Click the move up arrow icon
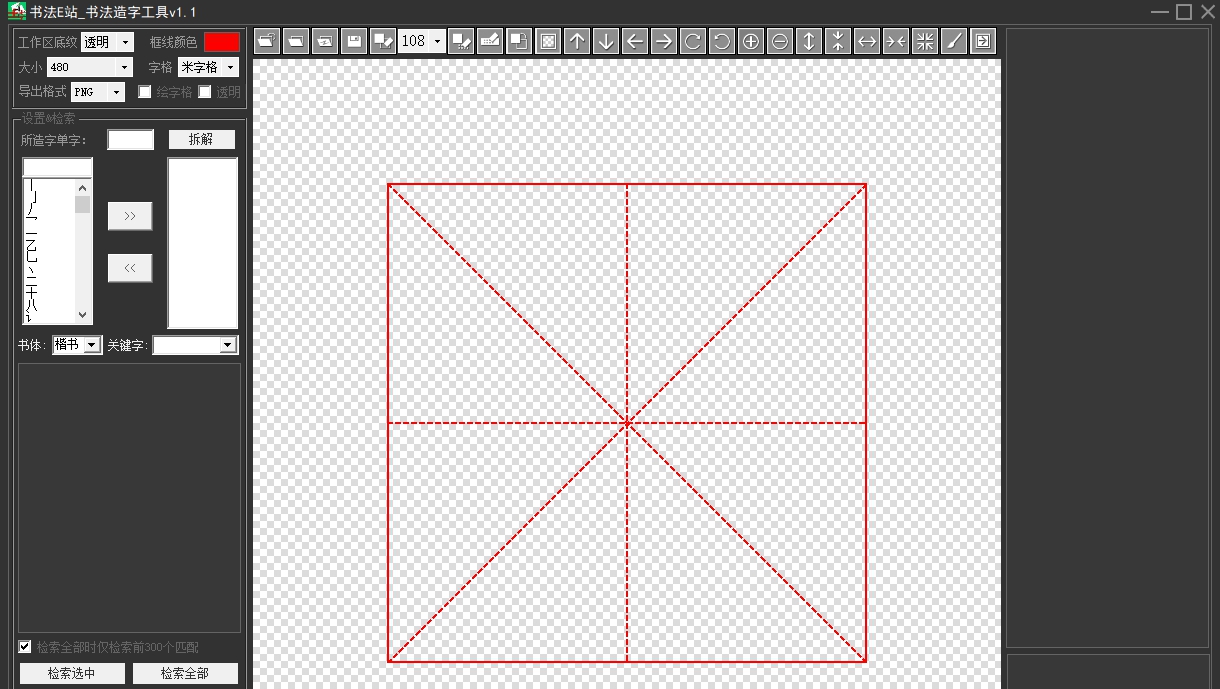 pyautogui.click(x=577, y=41)
